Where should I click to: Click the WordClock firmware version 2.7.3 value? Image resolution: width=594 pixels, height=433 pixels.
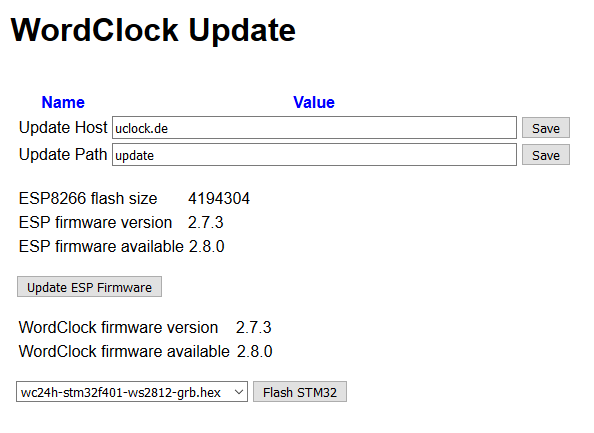[x=253, y=328]
